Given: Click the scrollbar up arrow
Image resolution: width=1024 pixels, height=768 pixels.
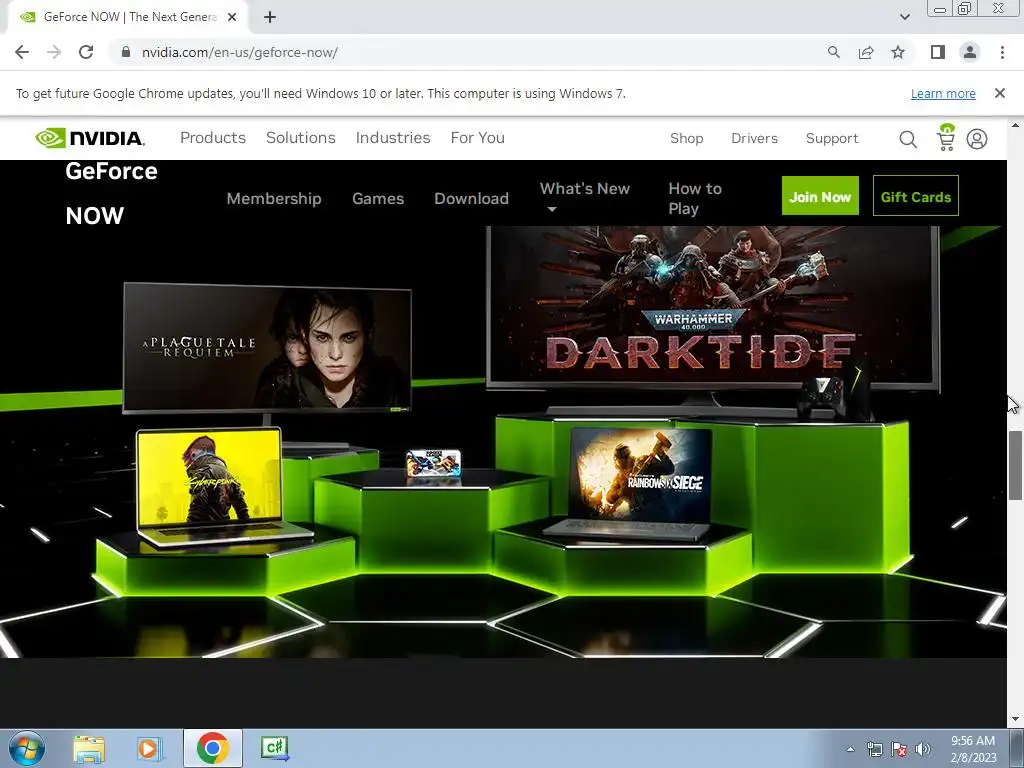Looking at the screenshot, I should pyautogui.click(x=1015, y=125).
